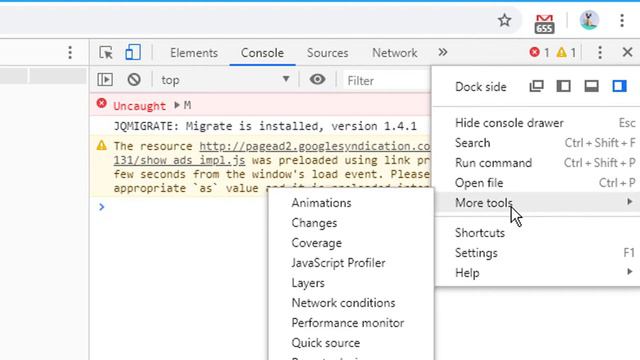The height and width of the screenshot is (360, 640).
Task: Switch to the Elements tab
Action: [x=194, y=53]
